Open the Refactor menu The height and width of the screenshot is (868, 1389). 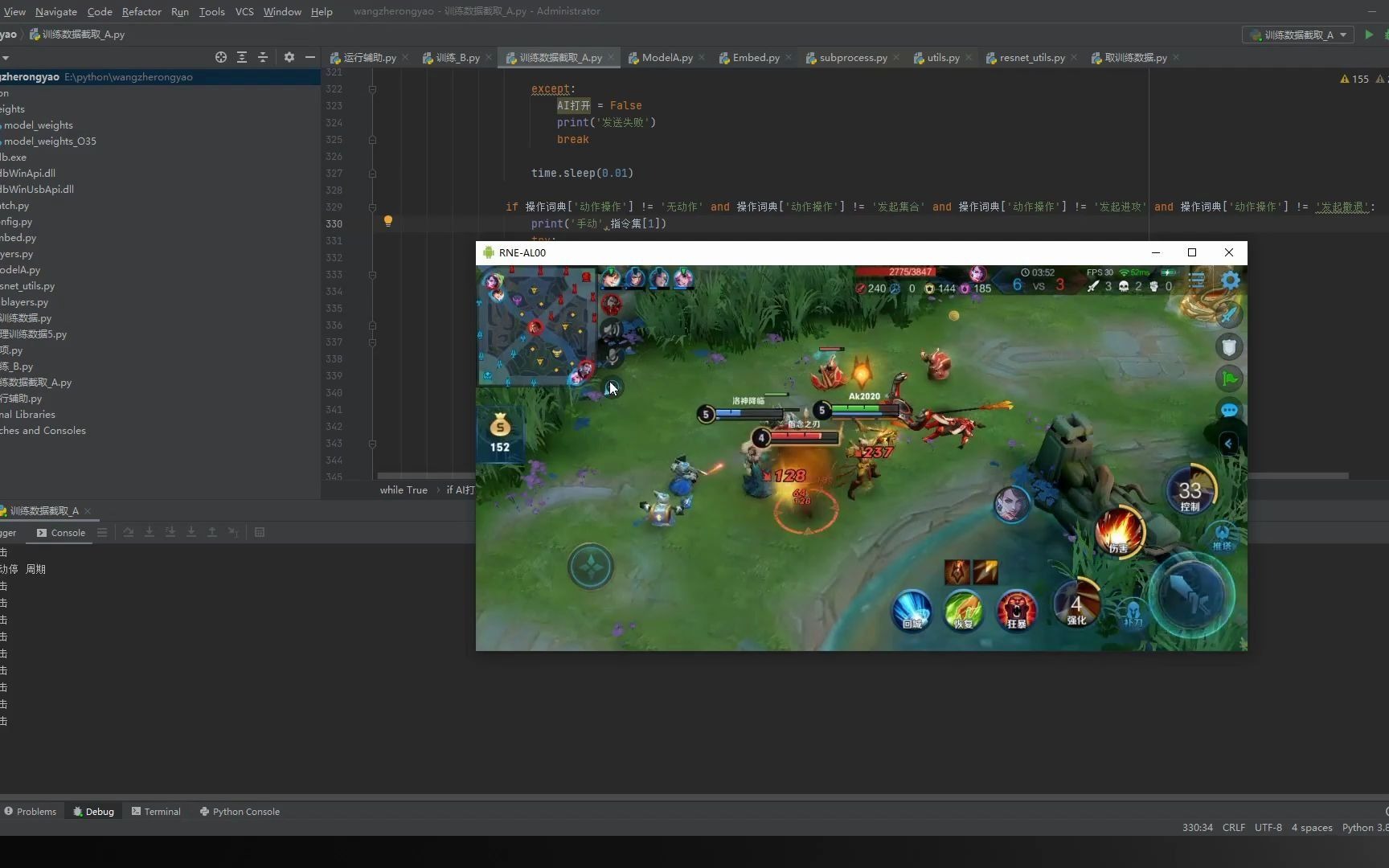141,11
